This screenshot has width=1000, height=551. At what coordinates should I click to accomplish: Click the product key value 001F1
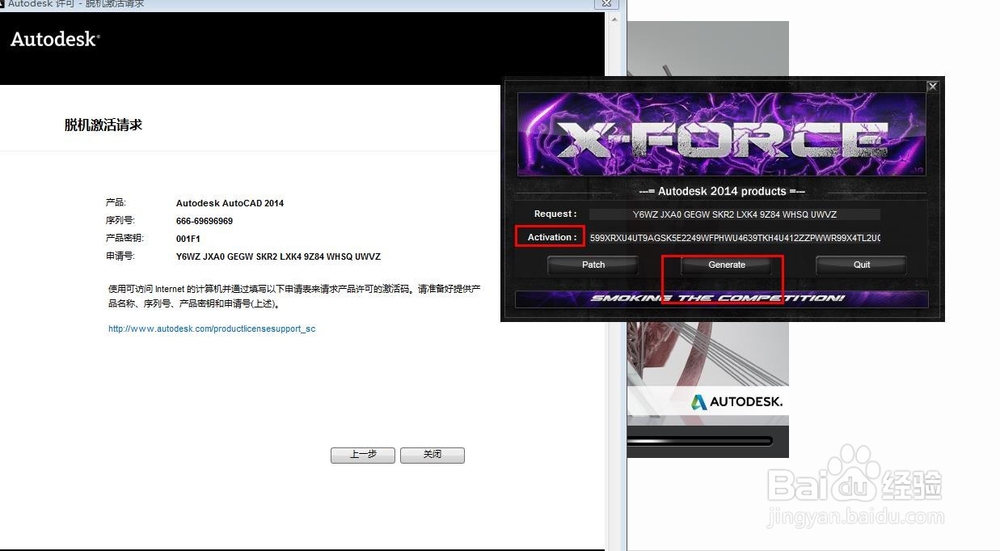(x=188, y=239)
